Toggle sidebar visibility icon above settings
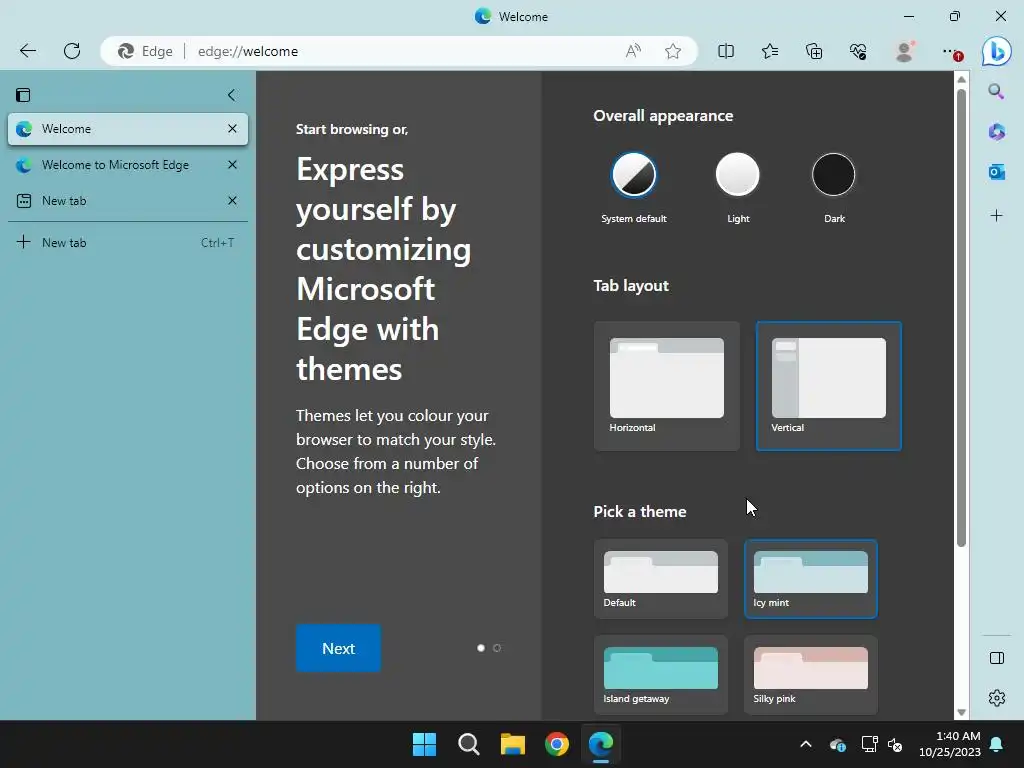 pos(997,658)
